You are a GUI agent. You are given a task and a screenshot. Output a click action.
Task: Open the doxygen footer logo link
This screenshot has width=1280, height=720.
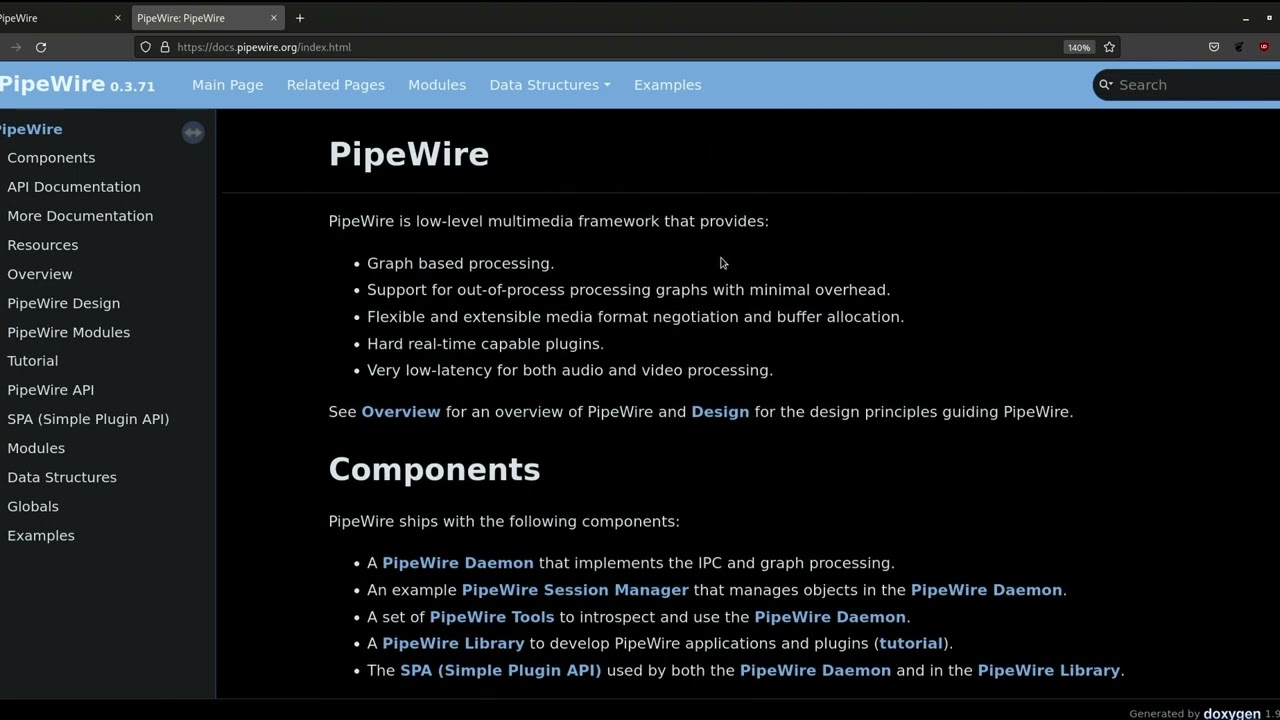[1231, 714]
